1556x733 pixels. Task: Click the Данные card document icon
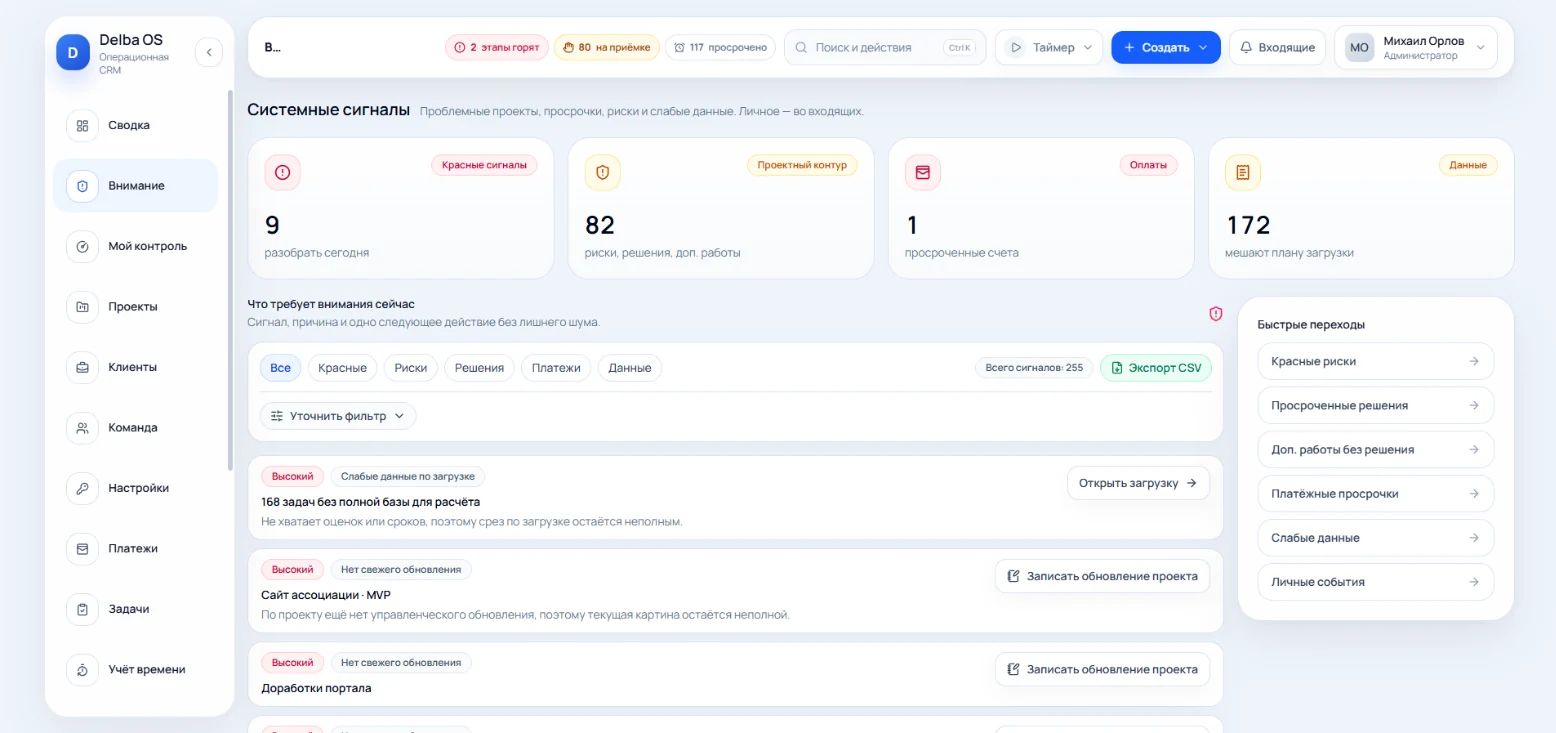(1243, 172)
